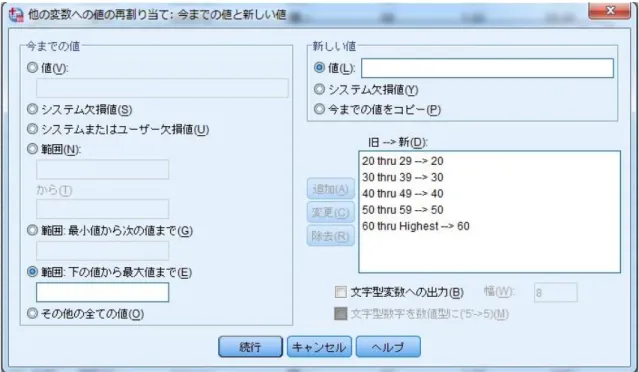Select the 範囲(N) radio button
The image size is (639, 372).
pos(32,149)
